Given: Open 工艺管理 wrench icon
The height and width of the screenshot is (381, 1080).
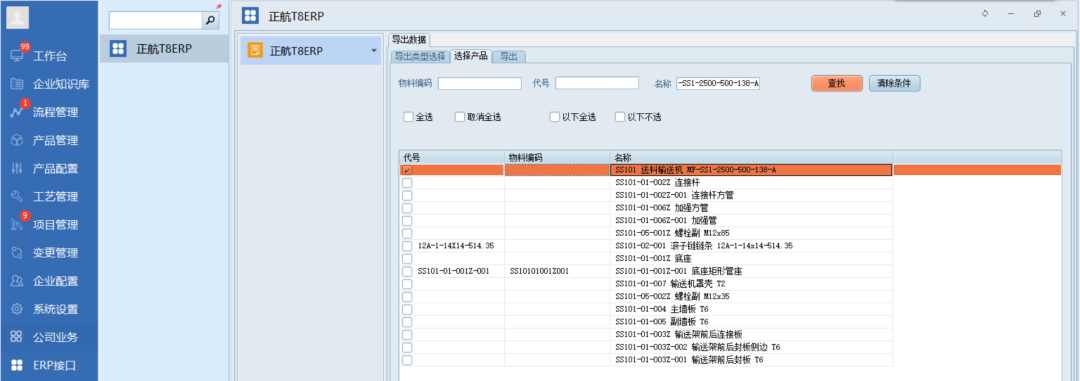Looking at the screenshot, I should (x=17, y=196).
